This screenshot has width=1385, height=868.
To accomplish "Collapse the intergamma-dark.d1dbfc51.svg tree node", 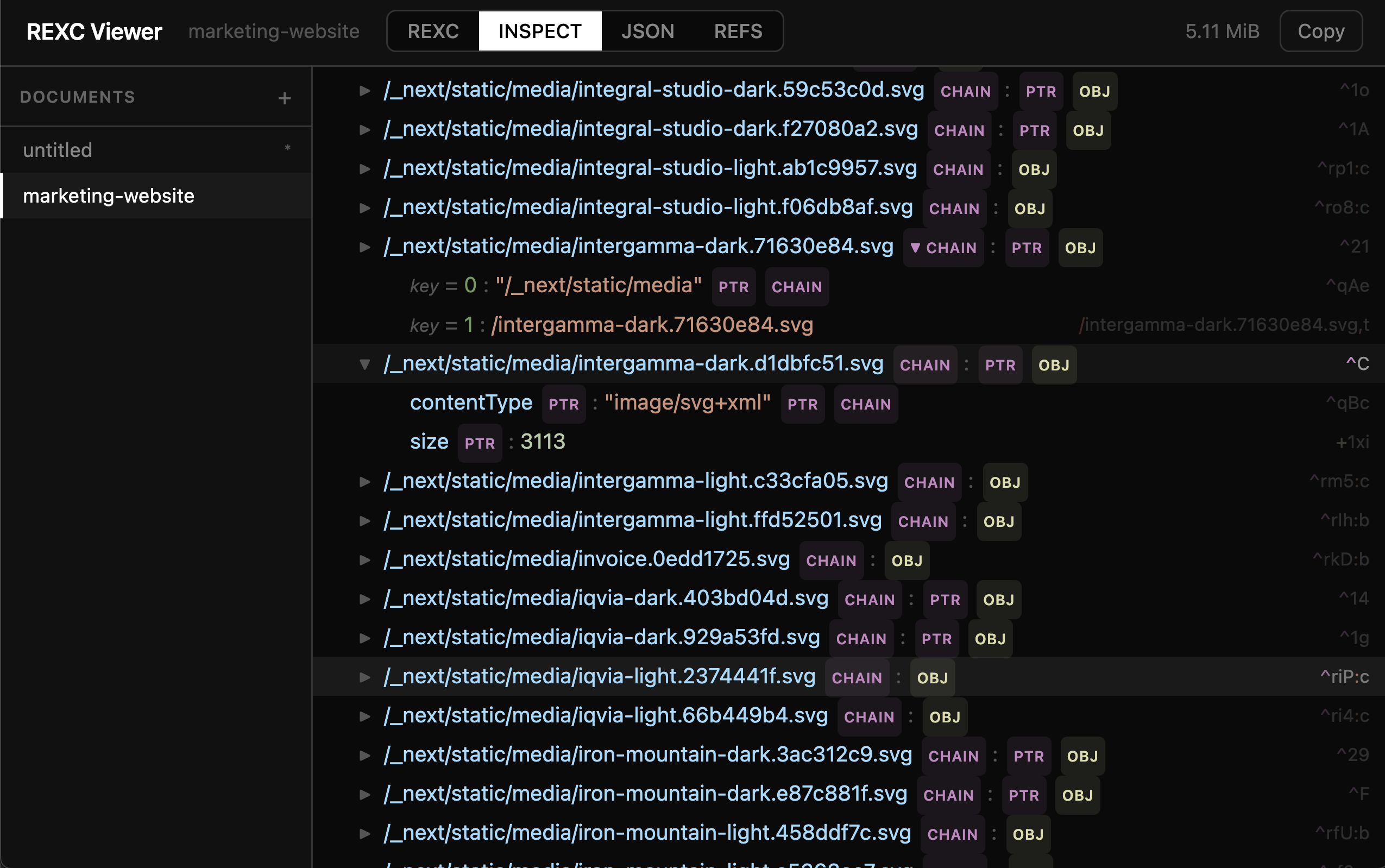I will 364,364.
